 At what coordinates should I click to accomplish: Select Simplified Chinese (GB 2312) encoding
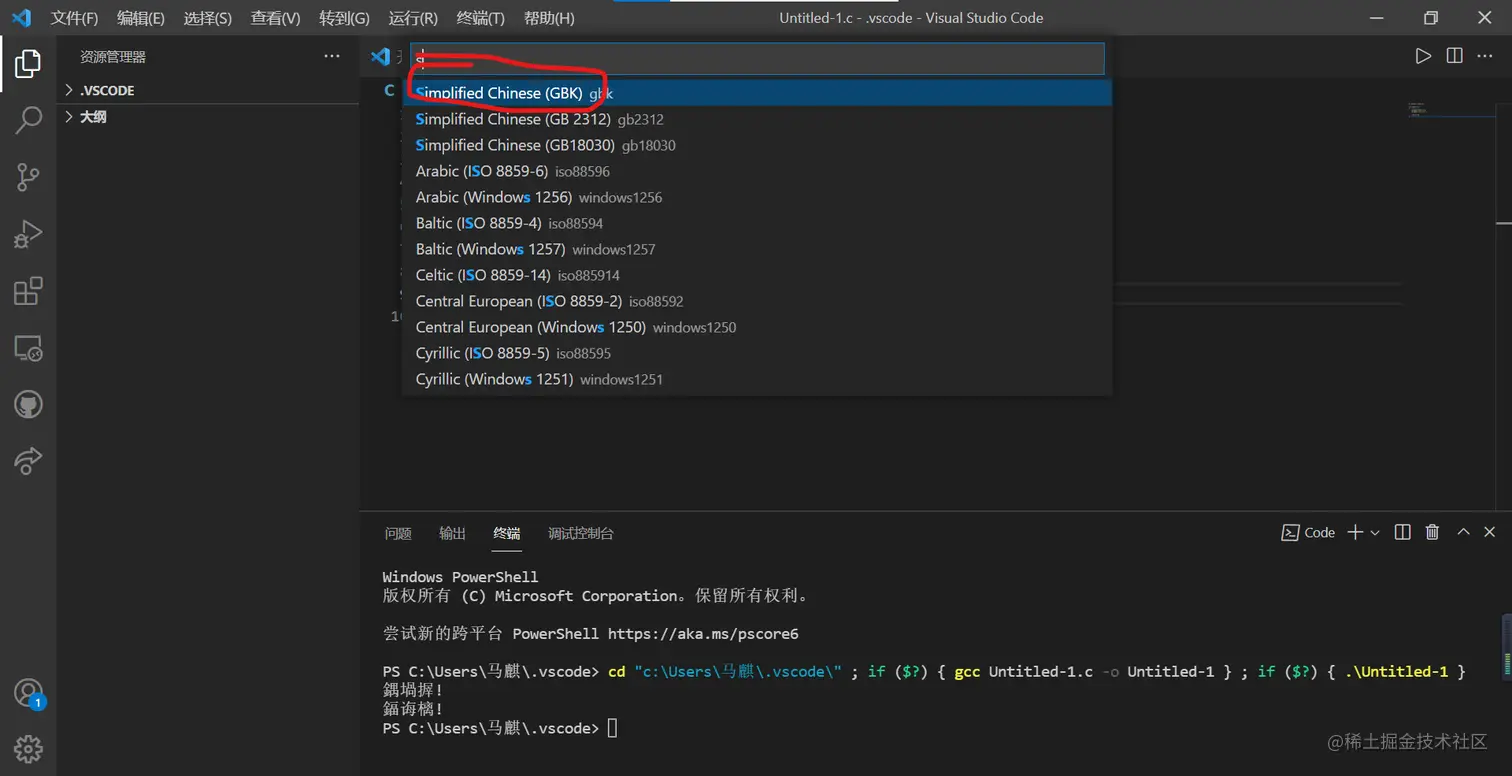(757, 119)
